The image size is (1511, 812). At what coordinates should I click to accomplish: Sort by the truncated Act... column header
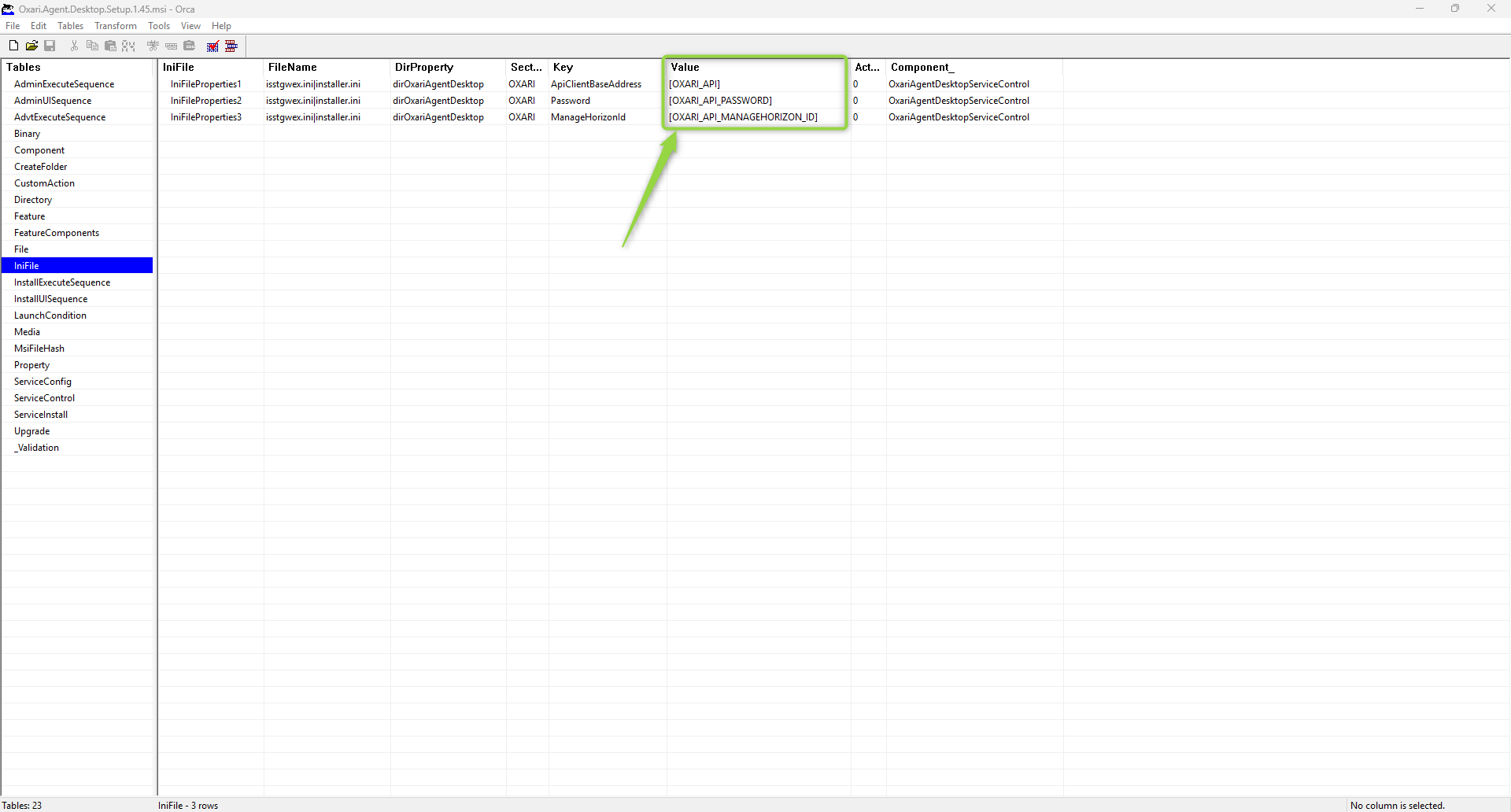tap(868, 68)
